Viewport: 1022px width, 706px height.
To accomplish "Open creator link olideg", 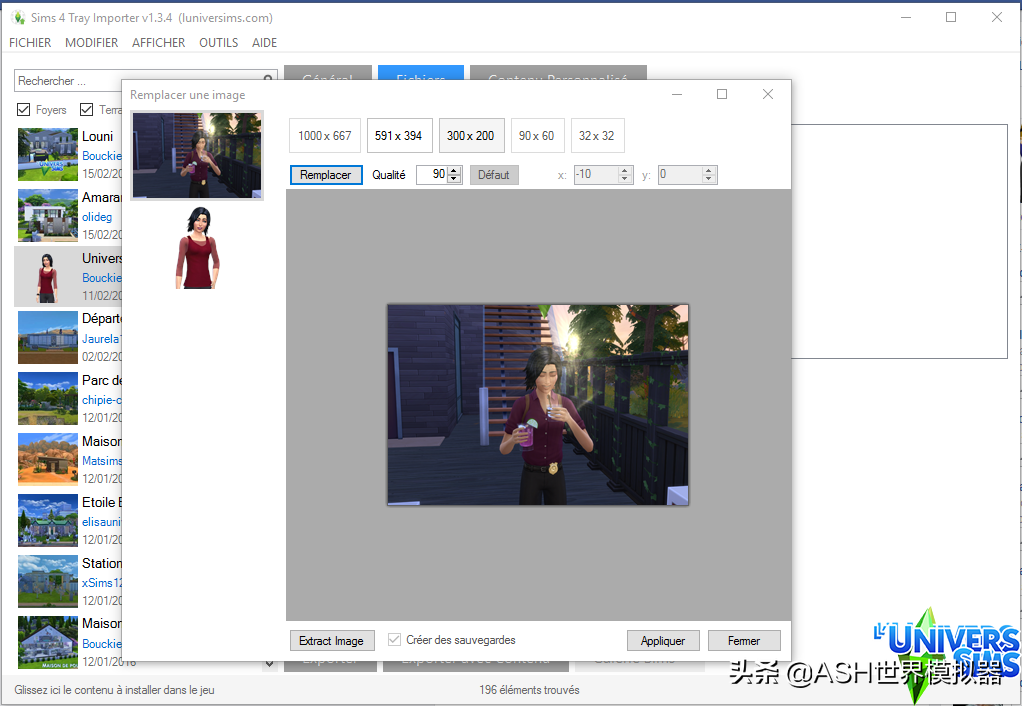I will (97, 217).
